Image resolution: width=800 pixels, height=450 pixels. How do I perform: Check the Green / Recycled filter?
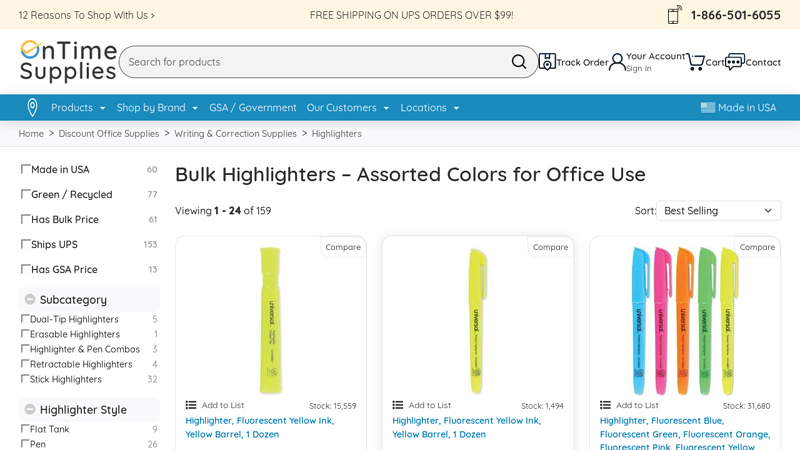(25, 194)
